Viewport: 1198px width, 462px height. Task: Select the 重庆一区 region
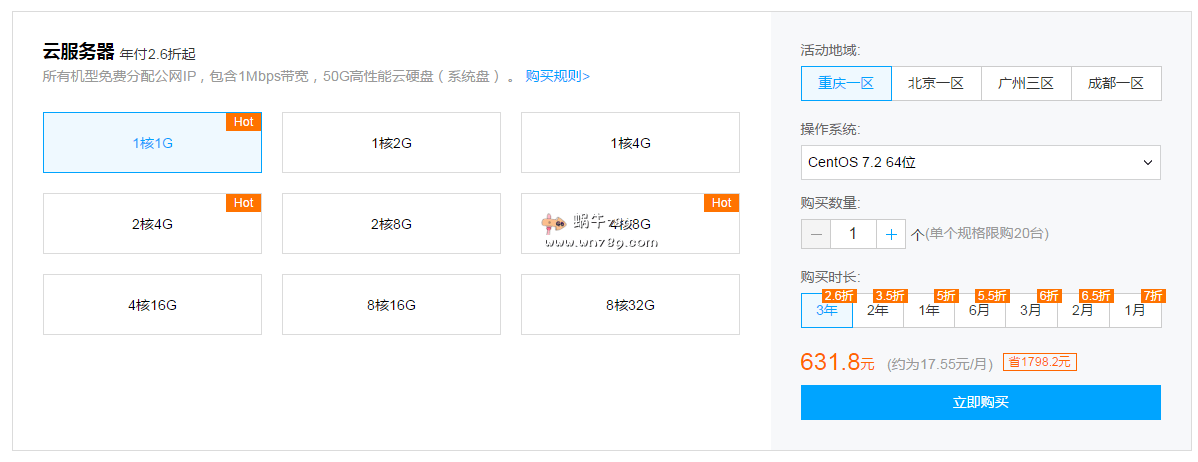point(846,84)
